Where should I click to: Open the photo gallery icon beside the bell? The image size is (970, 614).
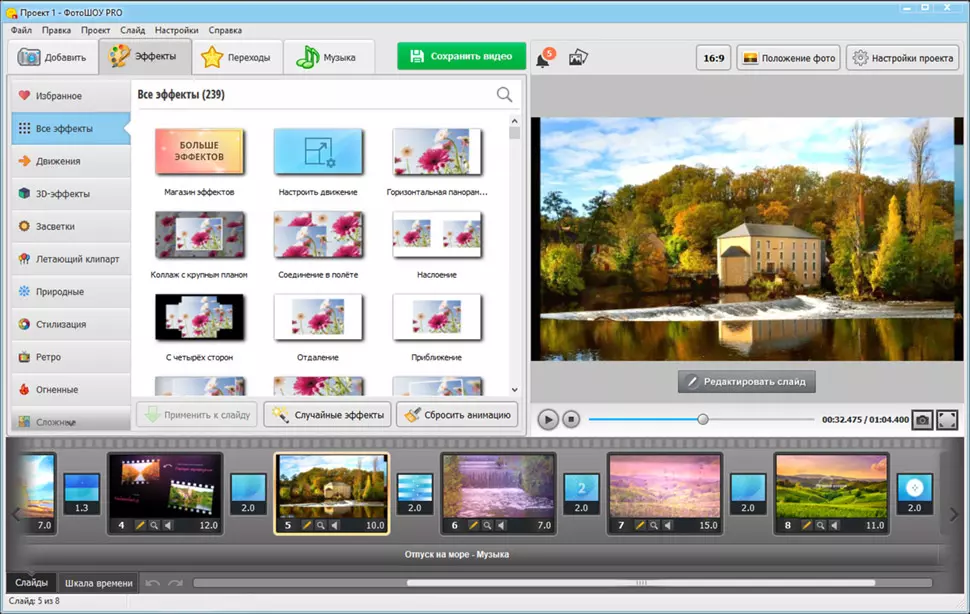coord(577,58)
